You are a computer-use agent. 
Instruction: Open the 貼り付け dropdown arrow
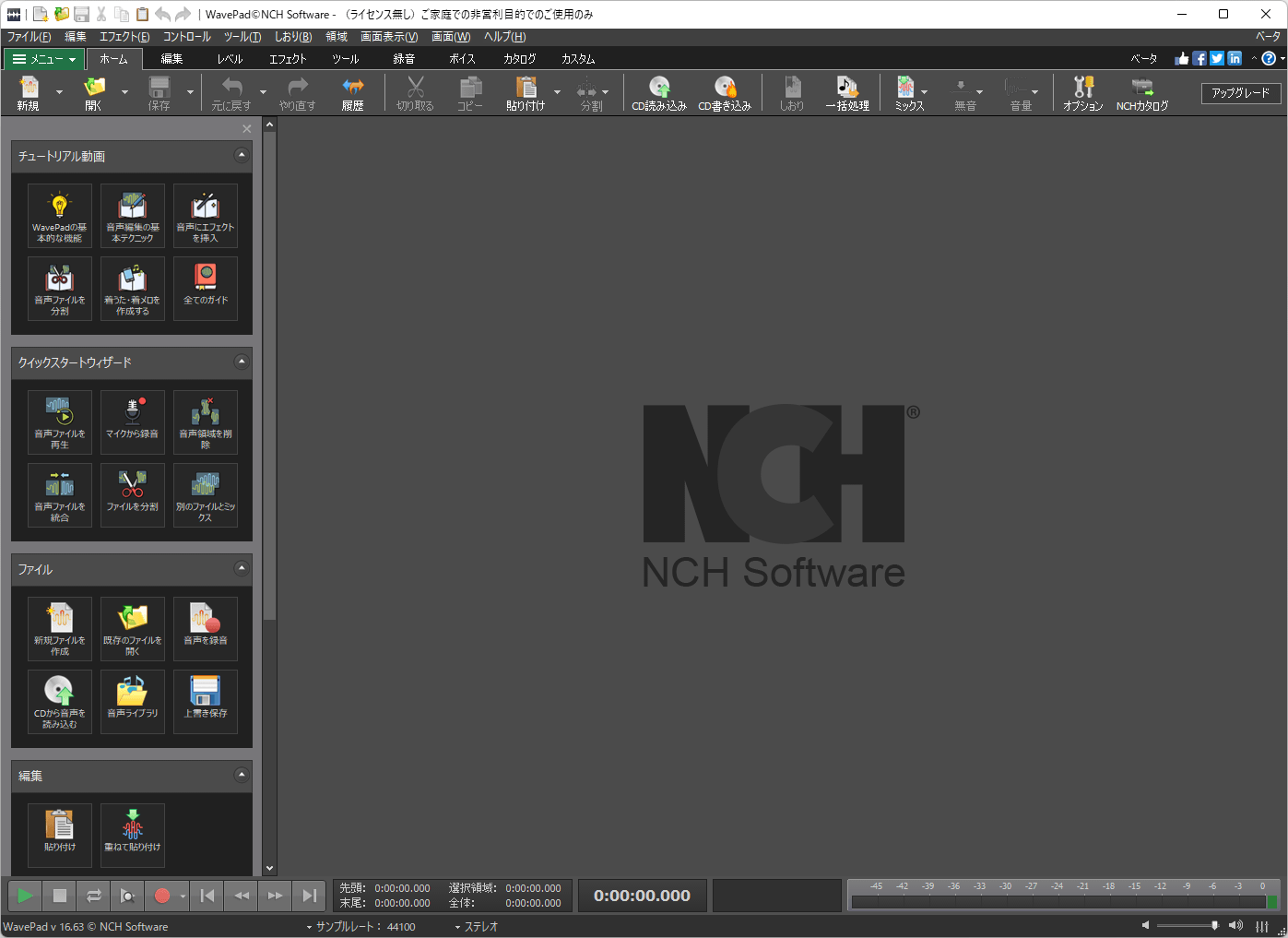(557, 92)
